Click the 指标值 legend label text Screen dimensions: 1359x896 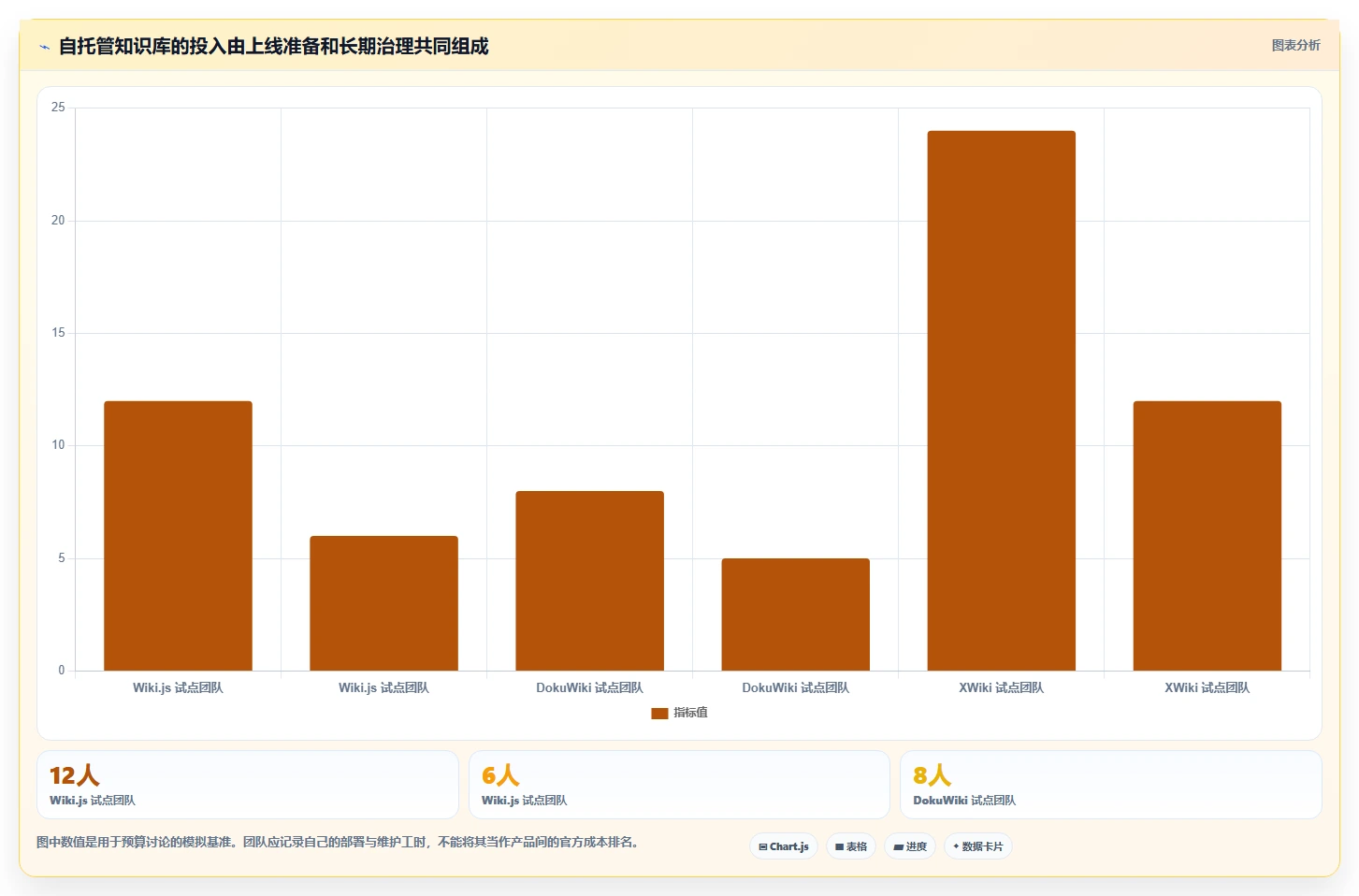[690, 713]
